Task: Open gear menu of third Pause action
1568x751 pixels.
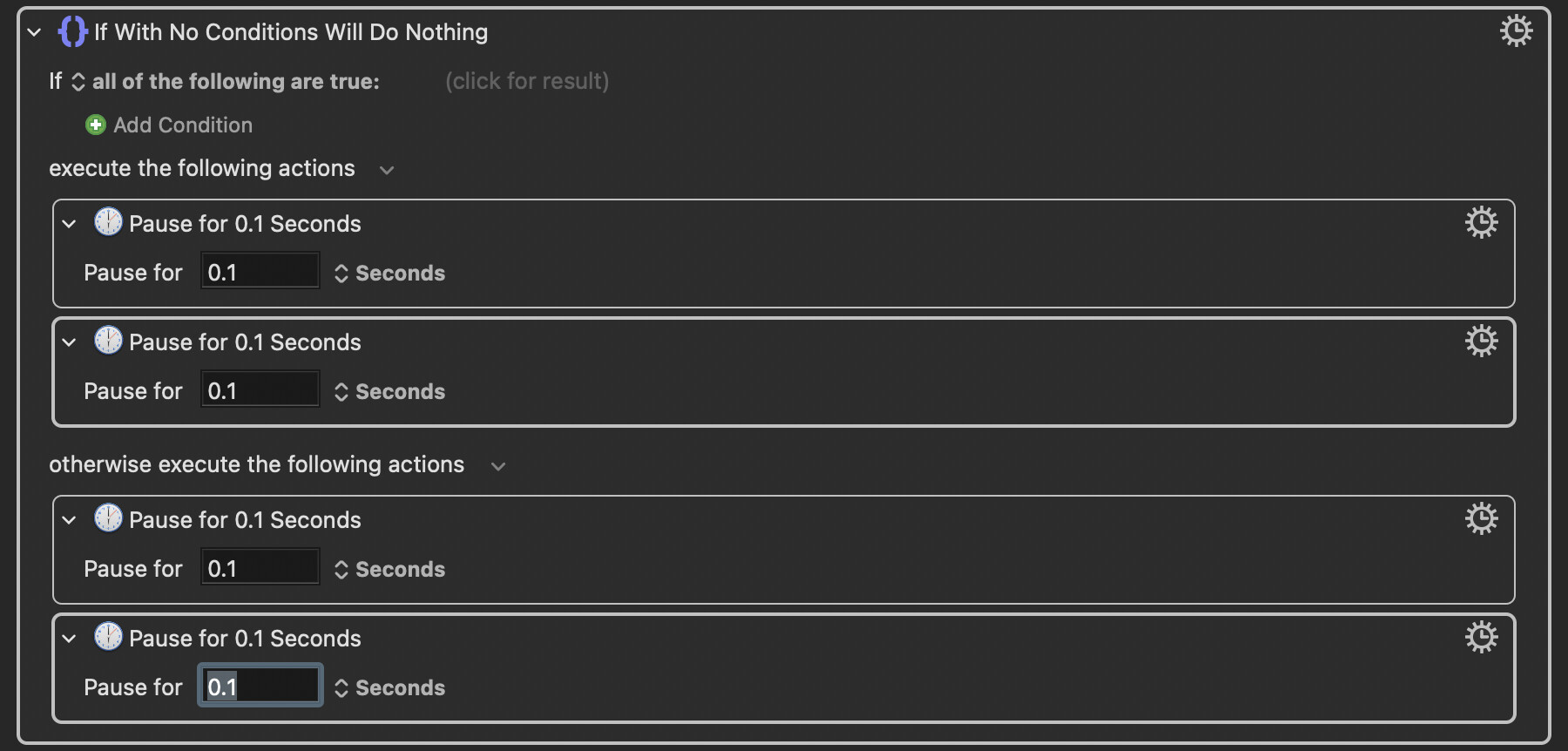Action: (x=1481, y=519)
